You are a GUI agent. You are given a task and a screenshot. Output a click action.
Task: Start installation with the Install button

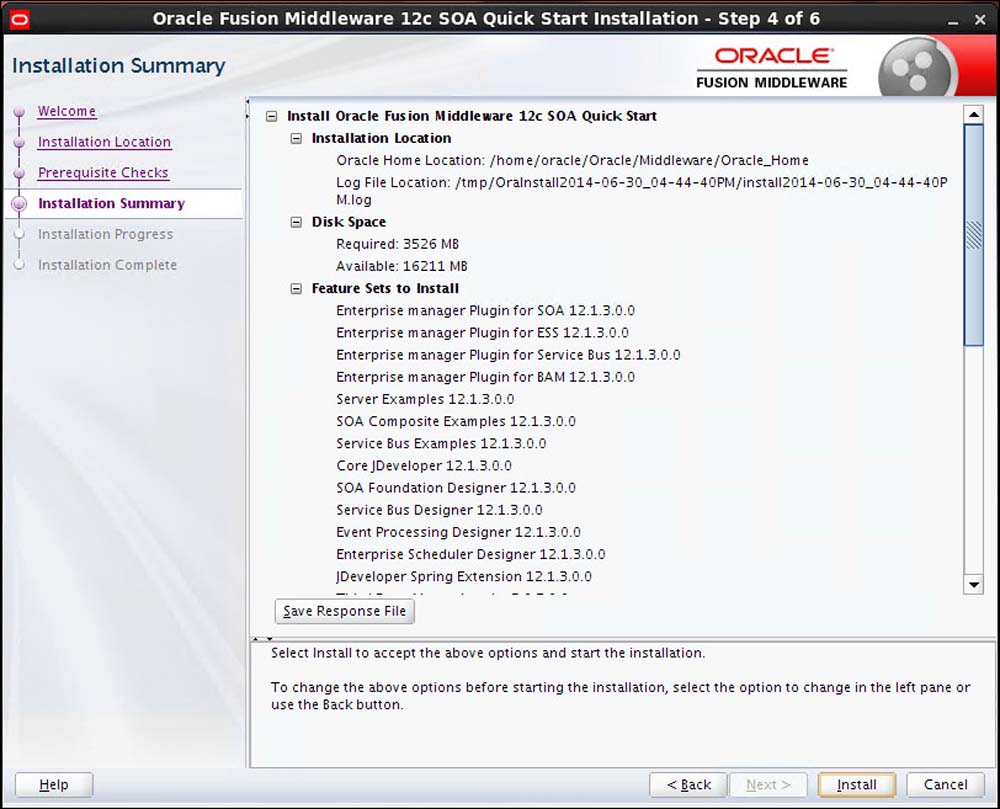coord(857,784)
